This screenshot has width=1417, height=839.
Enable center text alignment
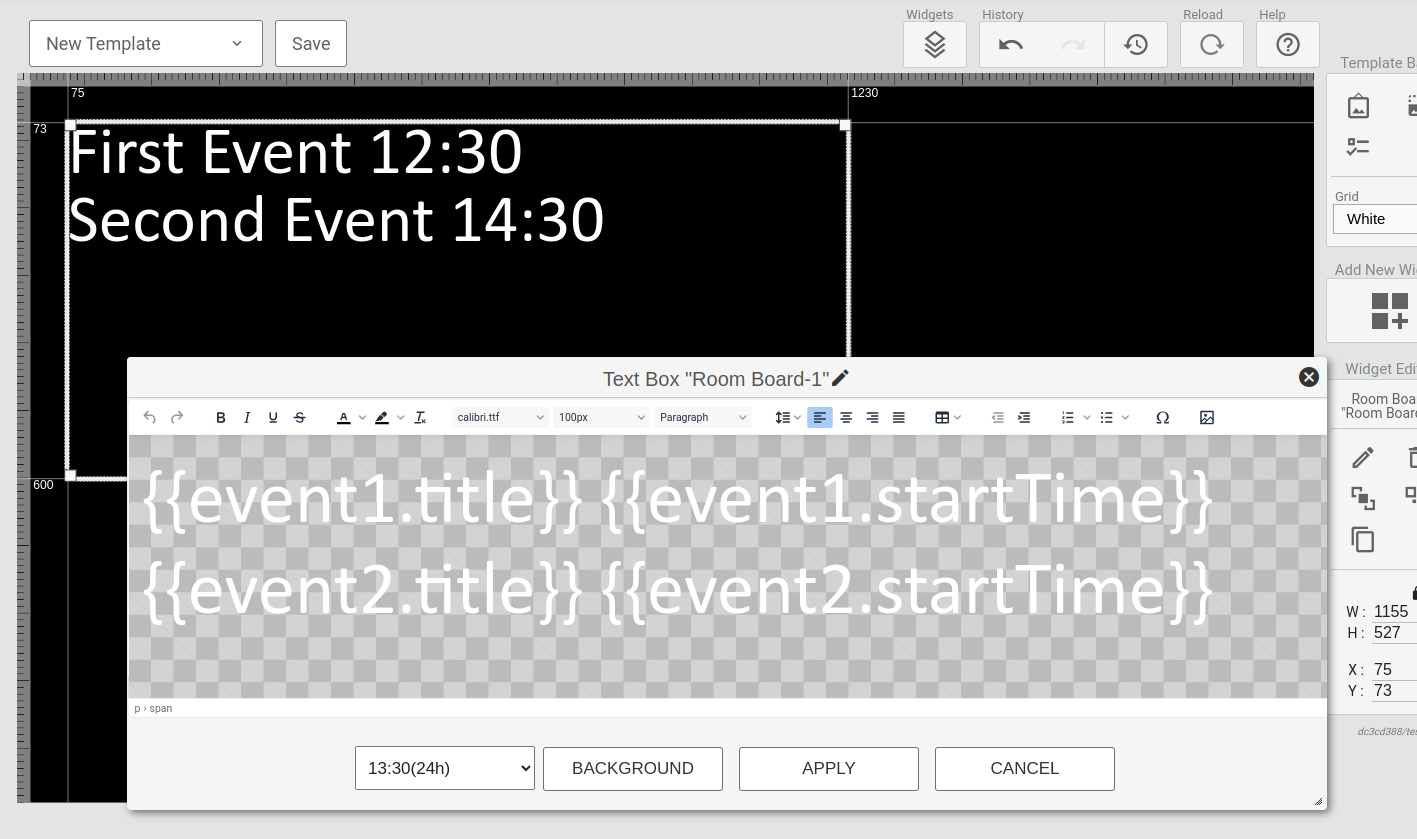pyautogui.click(x=846, y=417)
